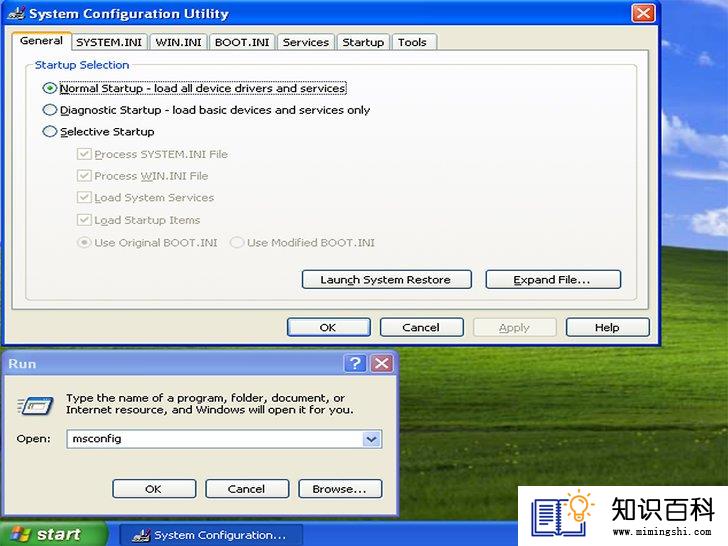Viewport: 728px width, 546px height.
Task: Click Cancel in the Run dialog
Action: point(247,489)
